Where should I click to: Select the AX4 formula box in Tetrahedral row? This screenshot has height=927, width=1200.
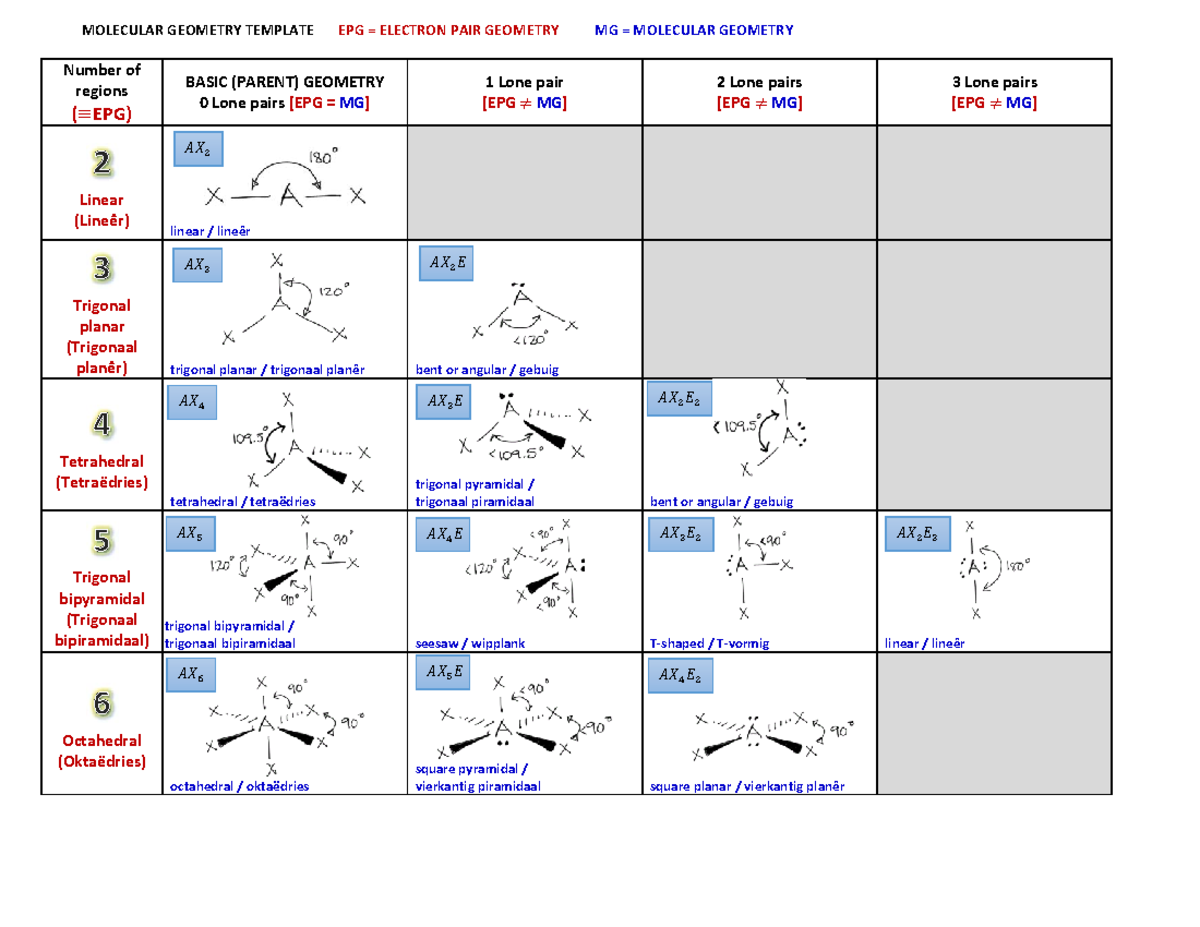(192, 403)
